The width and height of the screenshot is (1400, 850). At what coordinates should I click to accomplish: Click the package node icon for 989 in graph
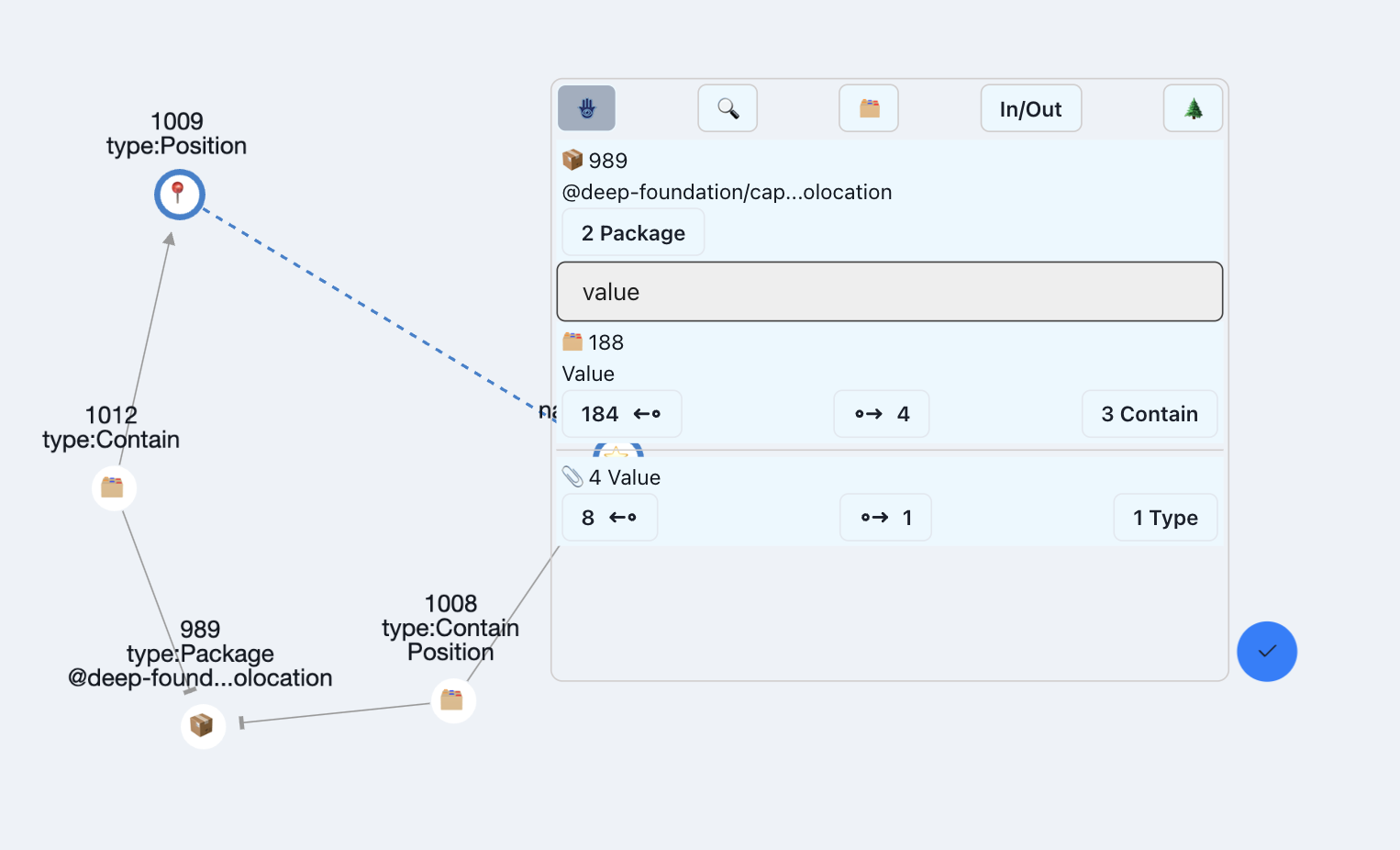tap(203, 726)
